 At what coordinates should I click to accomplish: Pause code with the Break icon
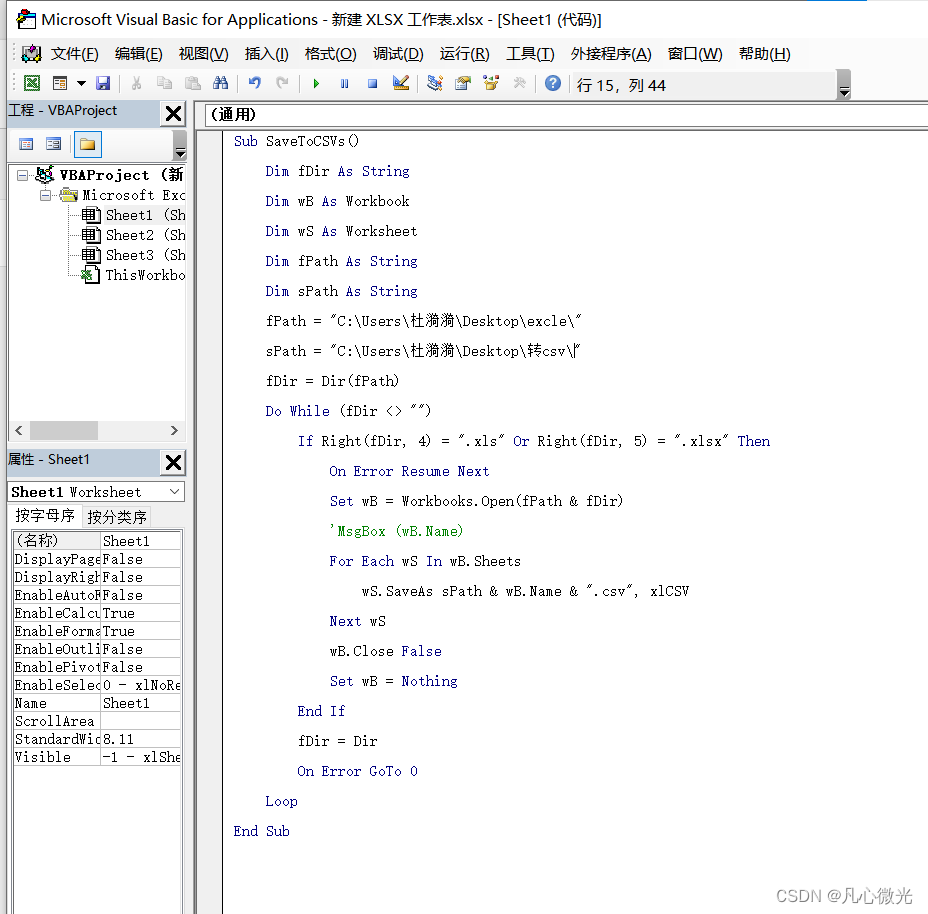click(345, 84)
